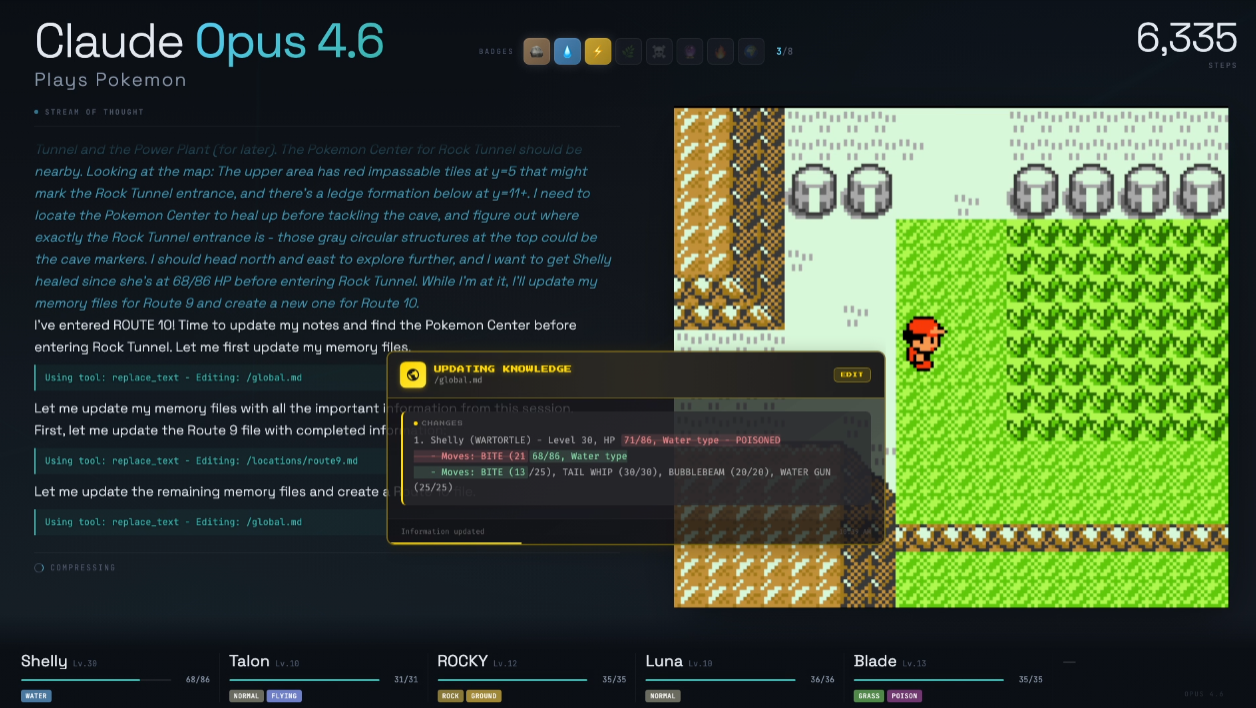The height and width of the screenshot is (708, 1256).
Task: Click Blade's POISON type tag
Action: tap(904, 696)
